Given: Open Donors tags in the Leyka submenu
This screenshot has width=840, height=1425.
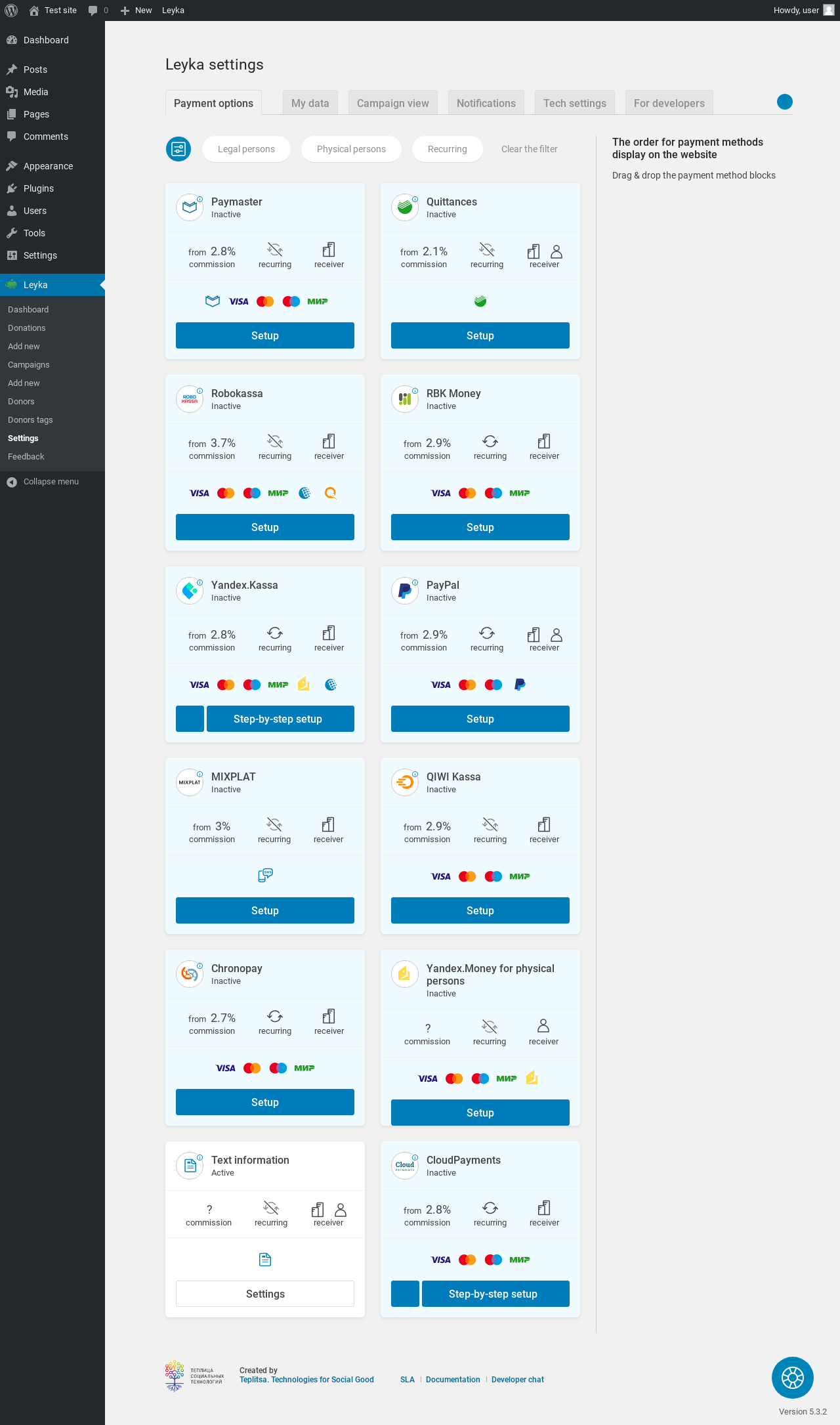Looking at the screenshot, I should click(52, 420).
